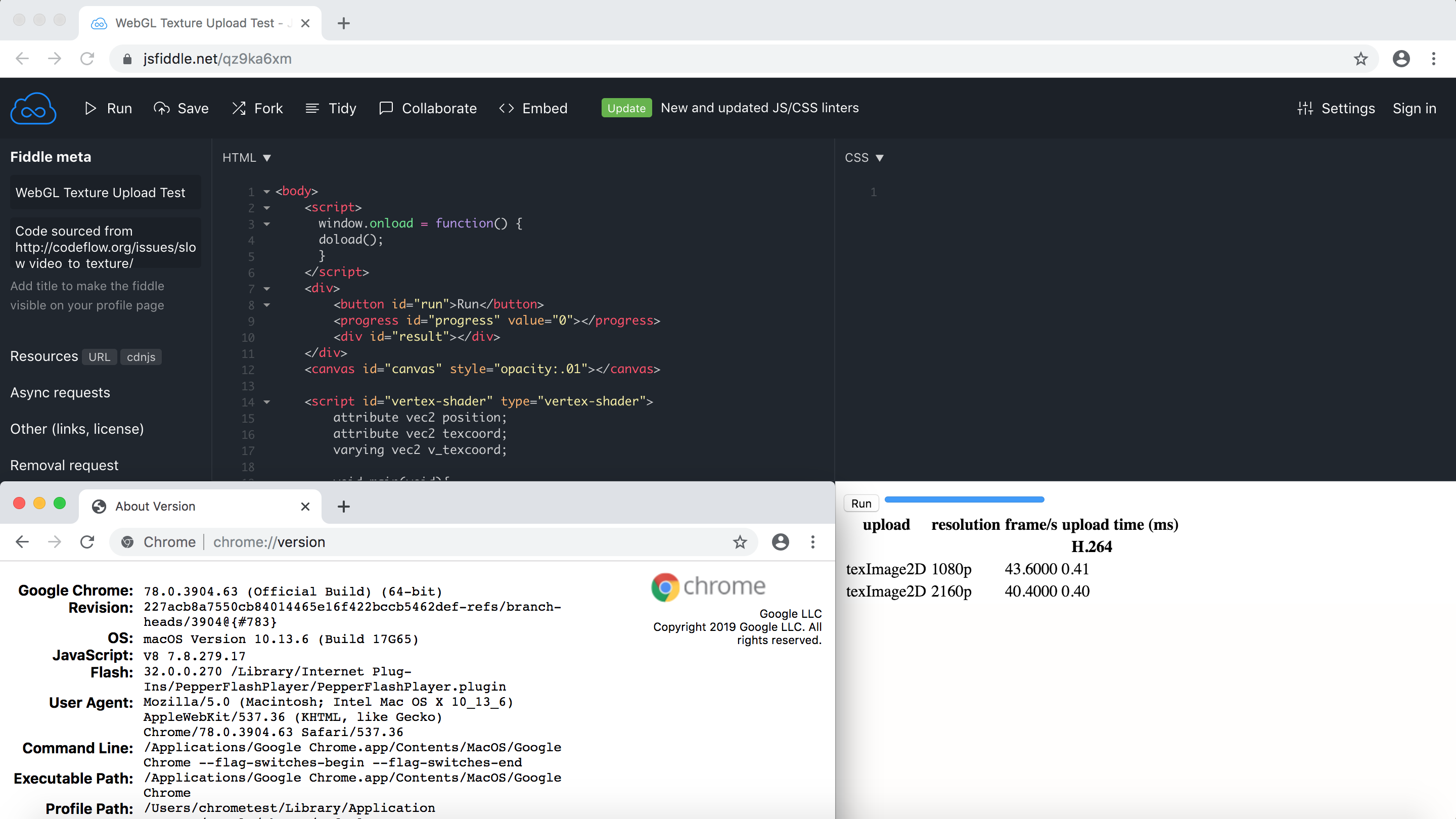Expand the Resources section

(44, 356)
